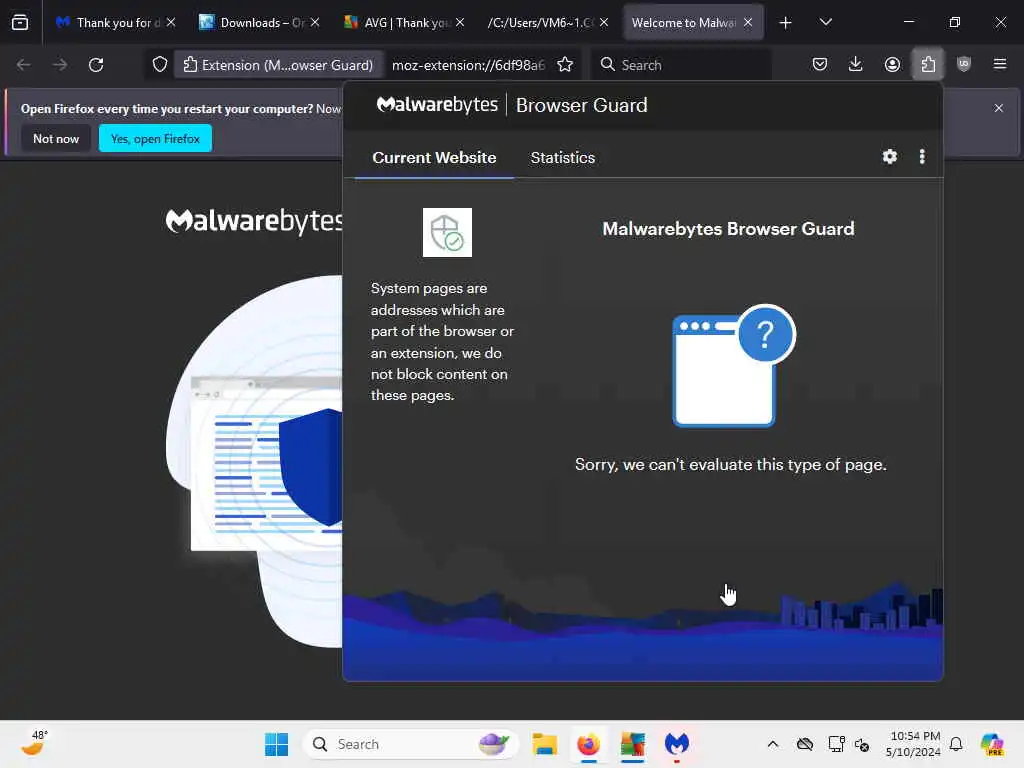Open the three-dot more options menu
Image resolution: width=1024 pixels, height=768 pixels.
pos(922,157)
